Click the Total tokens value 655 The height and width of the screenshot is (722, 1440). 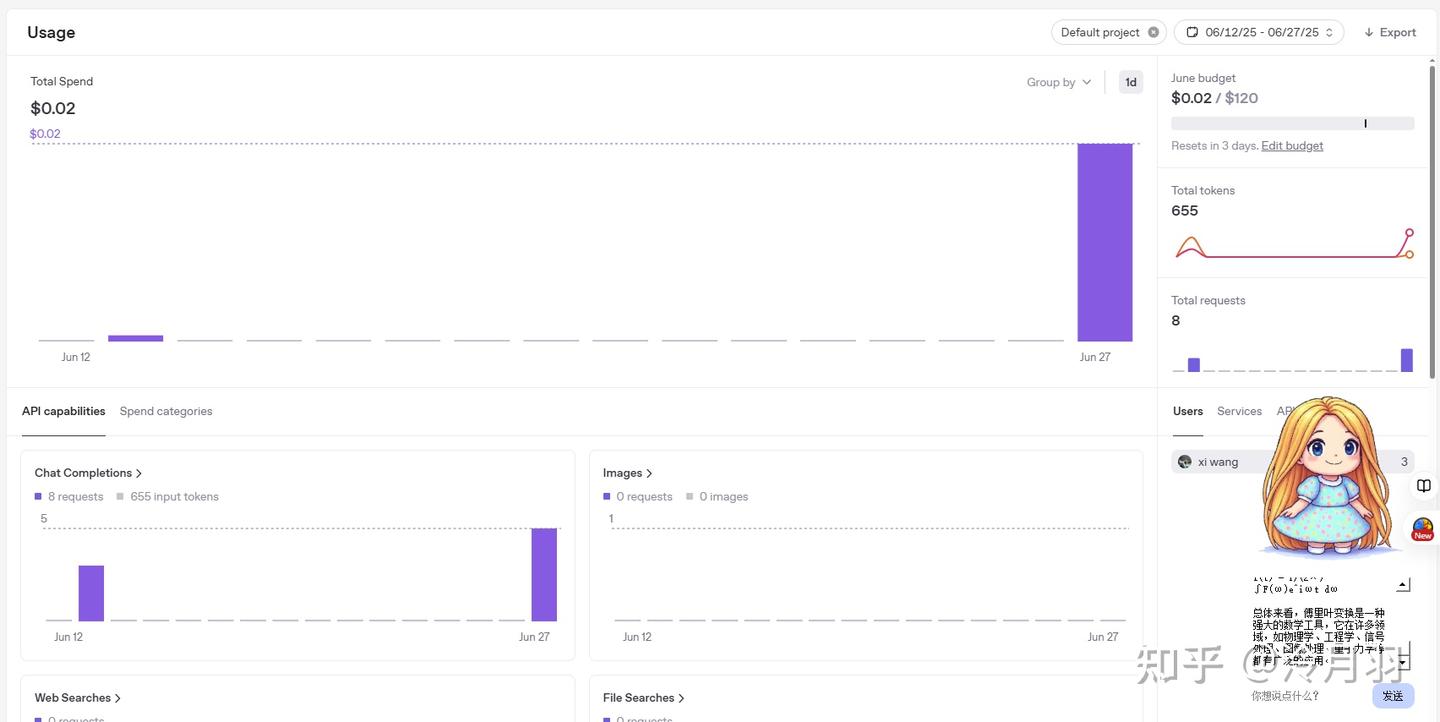(x=1185, y=211)
